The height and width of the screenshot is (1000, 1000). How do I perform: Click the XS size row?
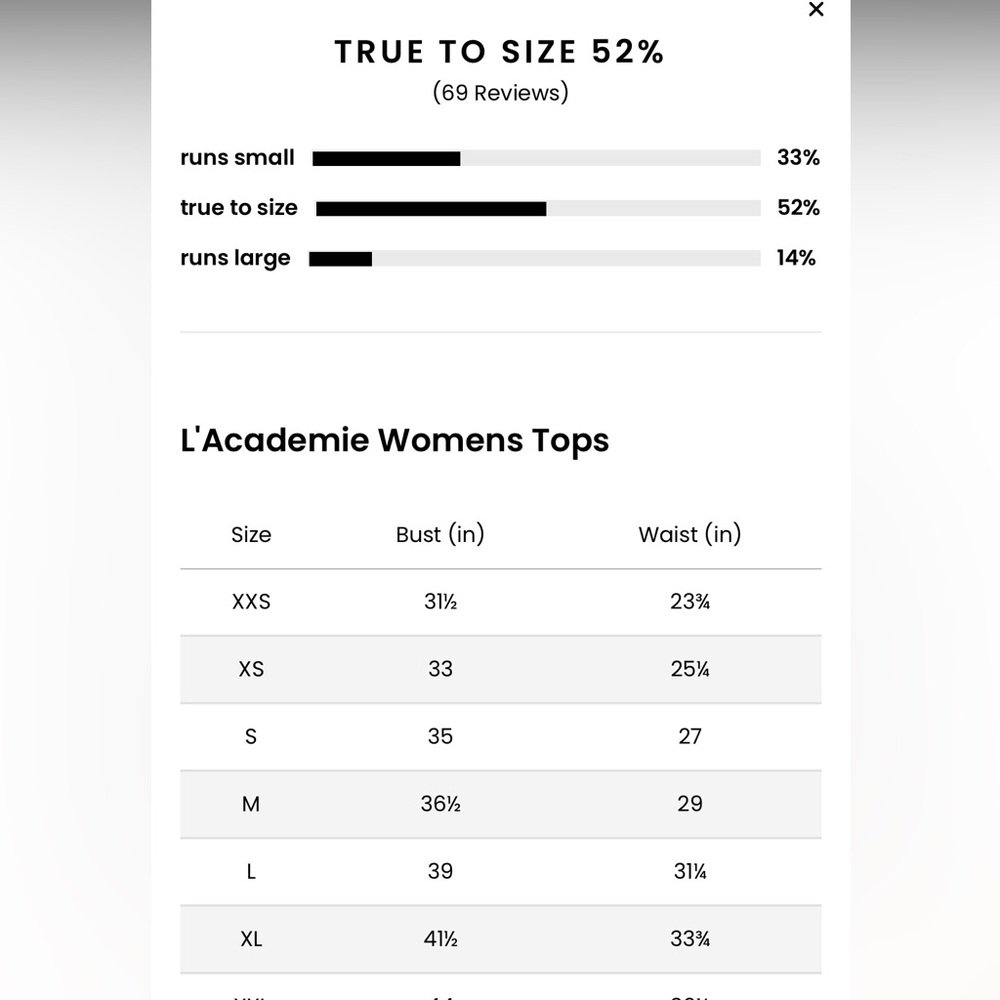click(501, 670)
